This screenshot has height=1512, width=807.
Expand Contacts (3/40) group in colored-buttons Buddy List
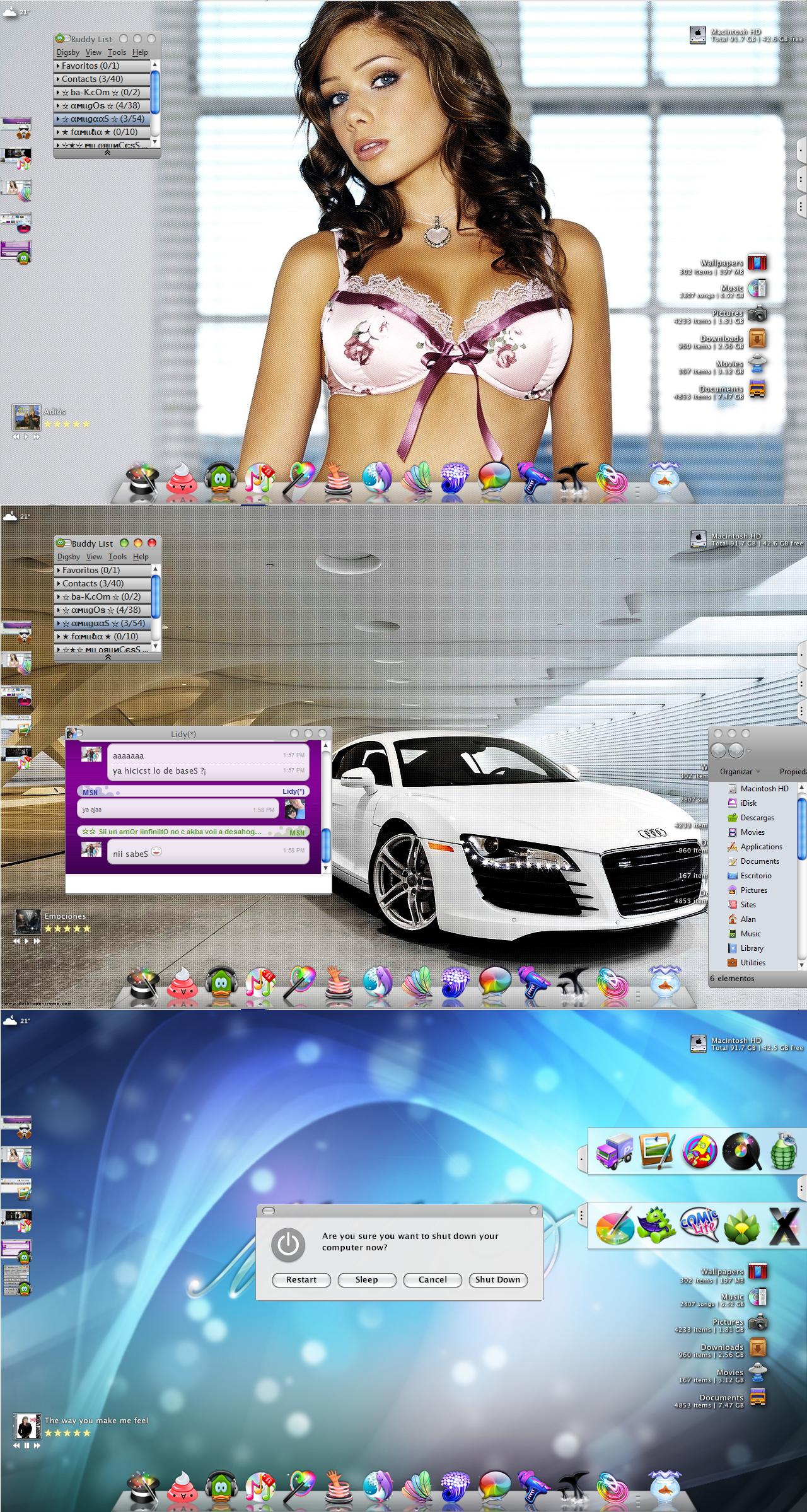pyautogui.click(x=103, y=583)
